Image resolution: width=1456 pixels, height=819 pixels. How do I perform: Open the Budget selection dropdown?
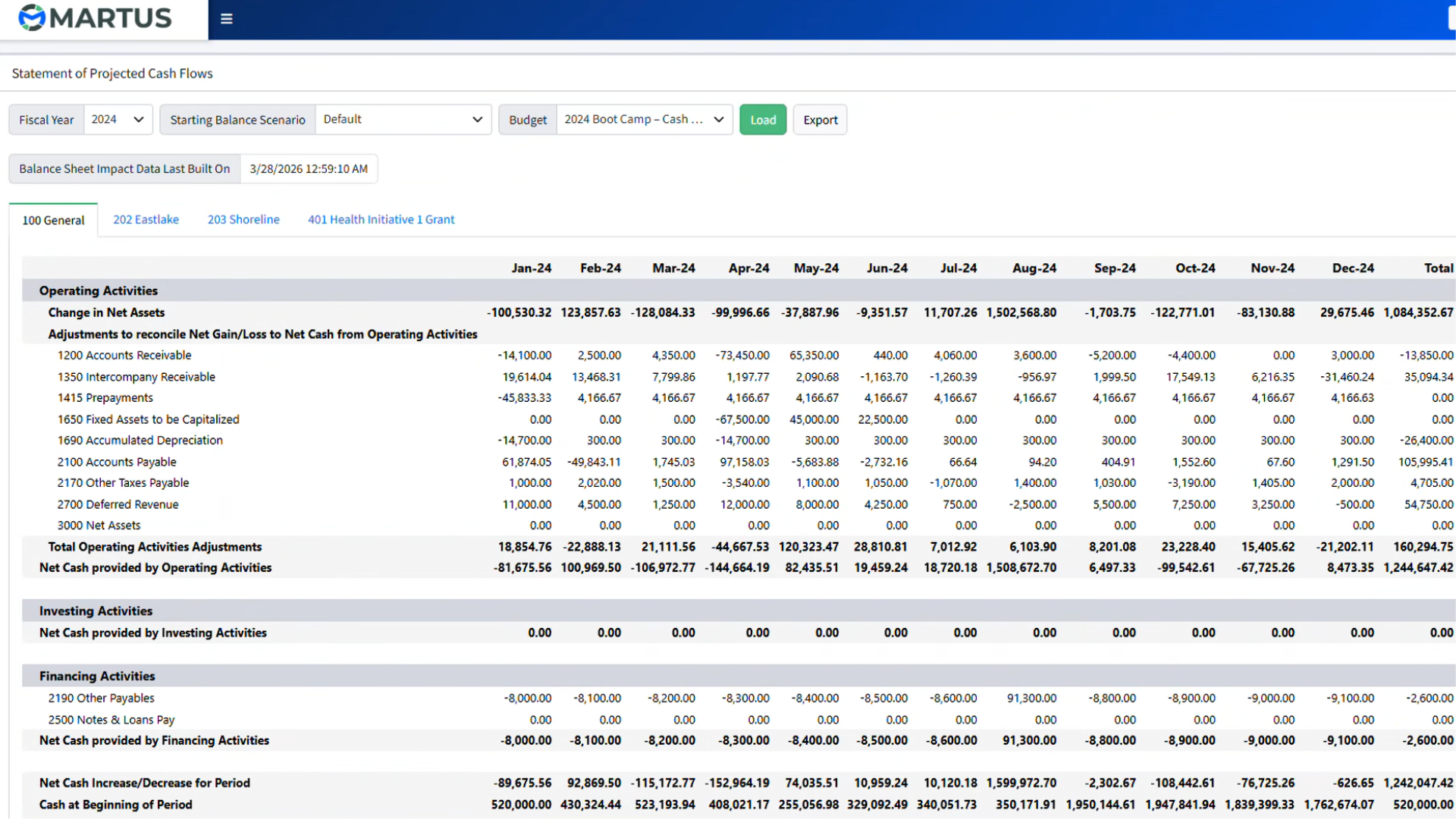tap(644, 120)
